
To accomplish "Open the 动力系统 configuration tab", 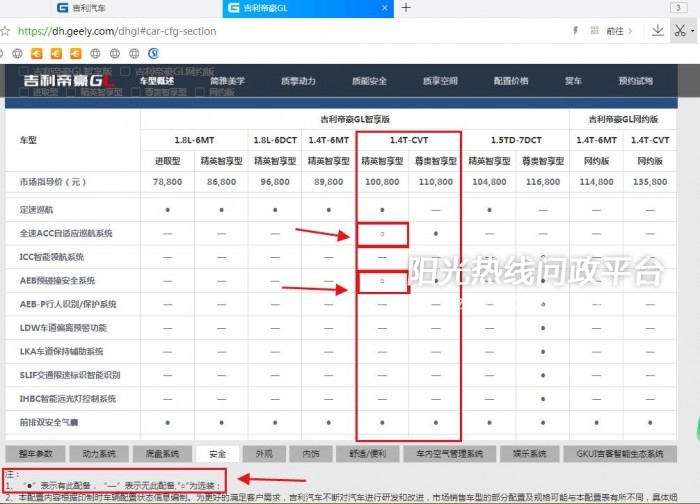I will 105,453.
